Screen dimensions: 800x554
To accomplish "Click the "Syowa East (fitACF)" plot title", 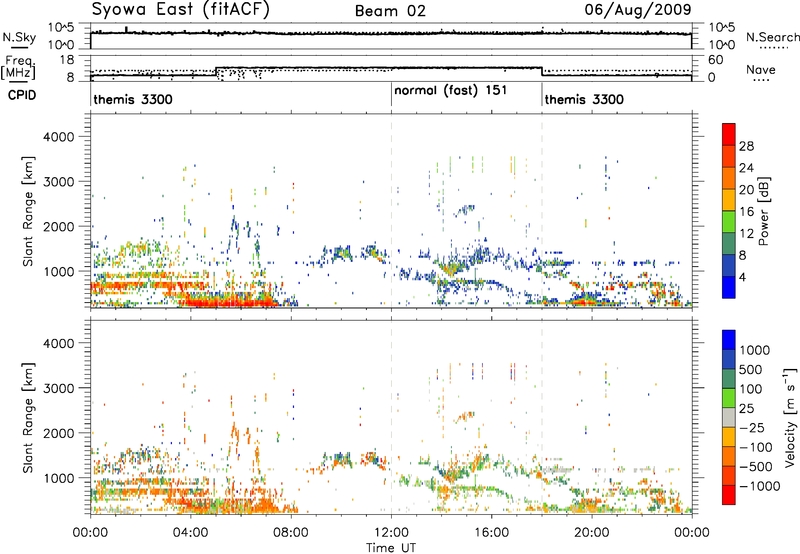I will point(180,9).
